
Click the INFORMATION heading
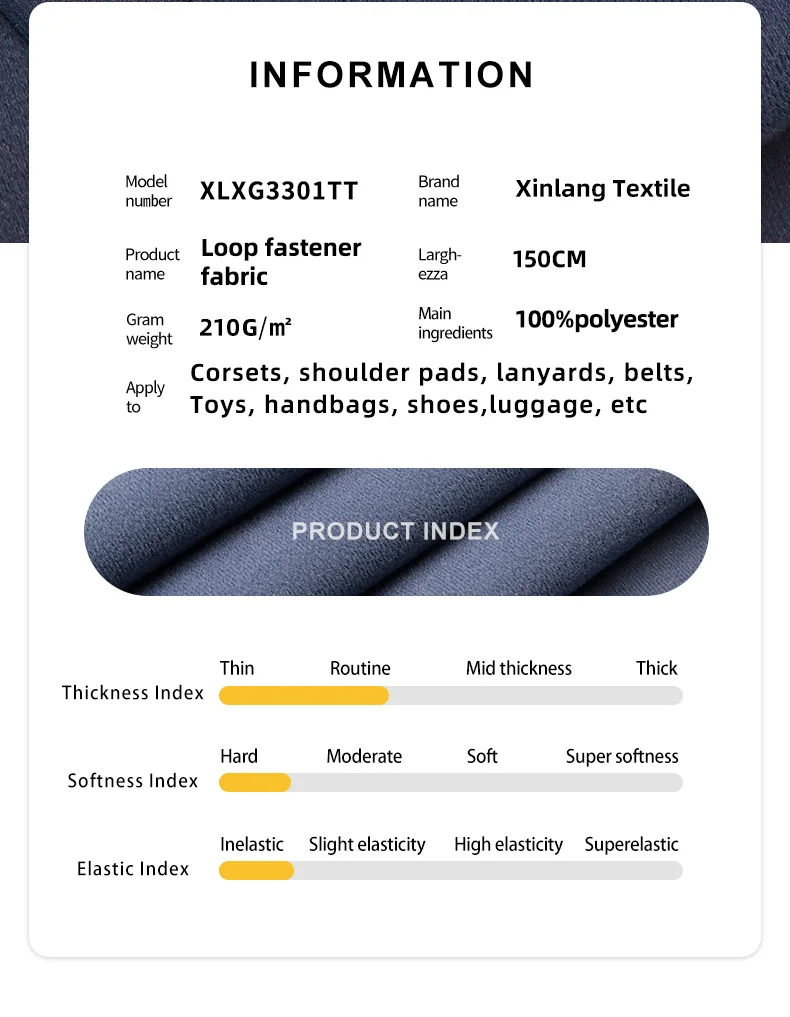pos(392,75)
